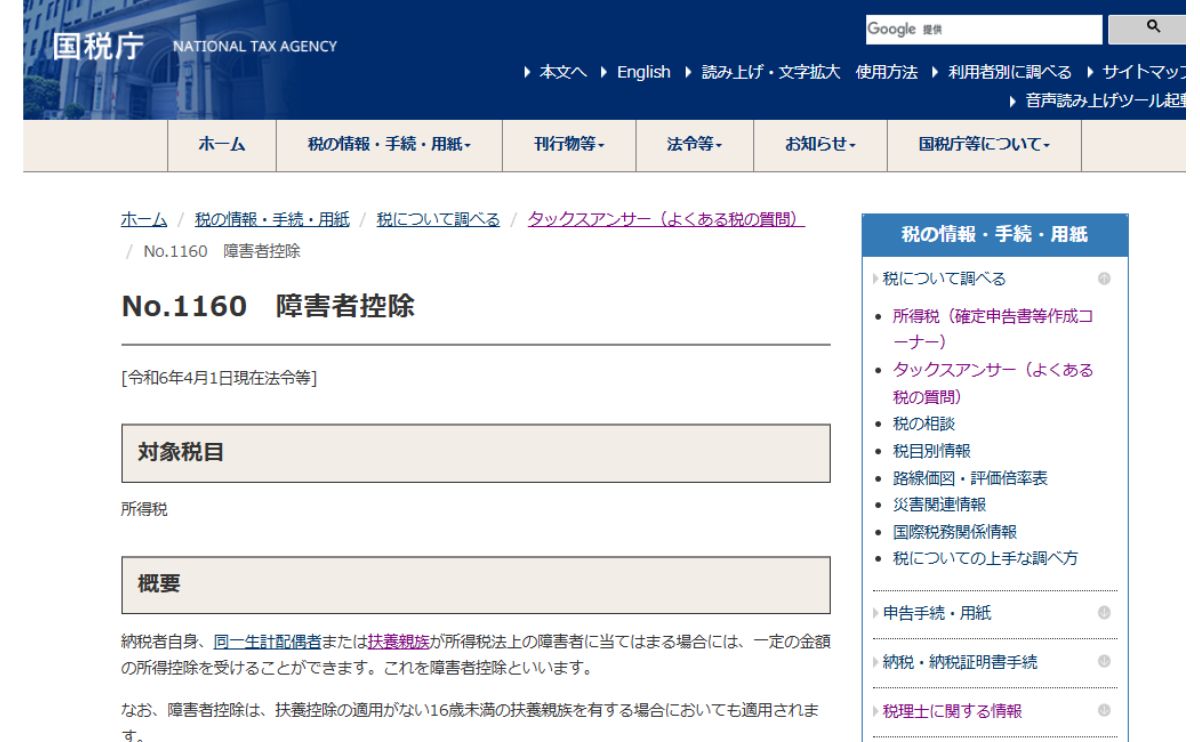The height and width of the screenshot is (742, 1200).
Task: Open タックスアンサー breadcrumb link
Action: pos(667,221)
